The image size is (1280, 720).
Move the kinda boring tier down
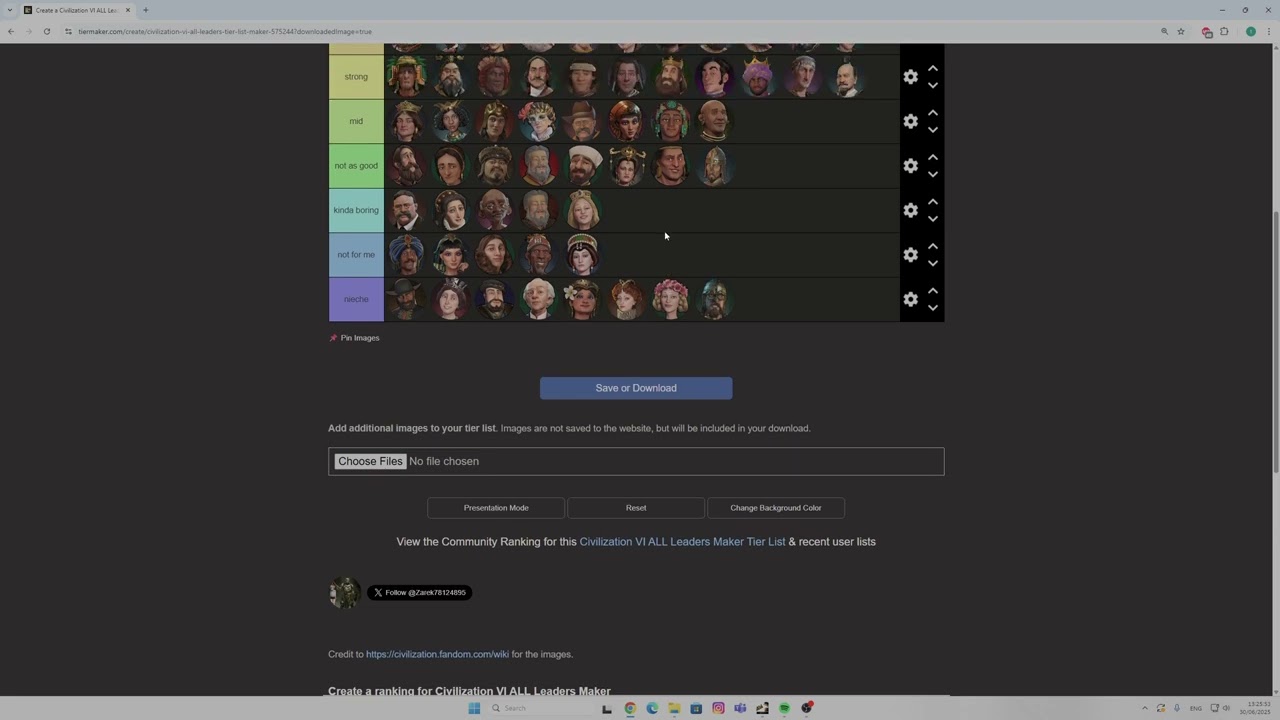932,219
